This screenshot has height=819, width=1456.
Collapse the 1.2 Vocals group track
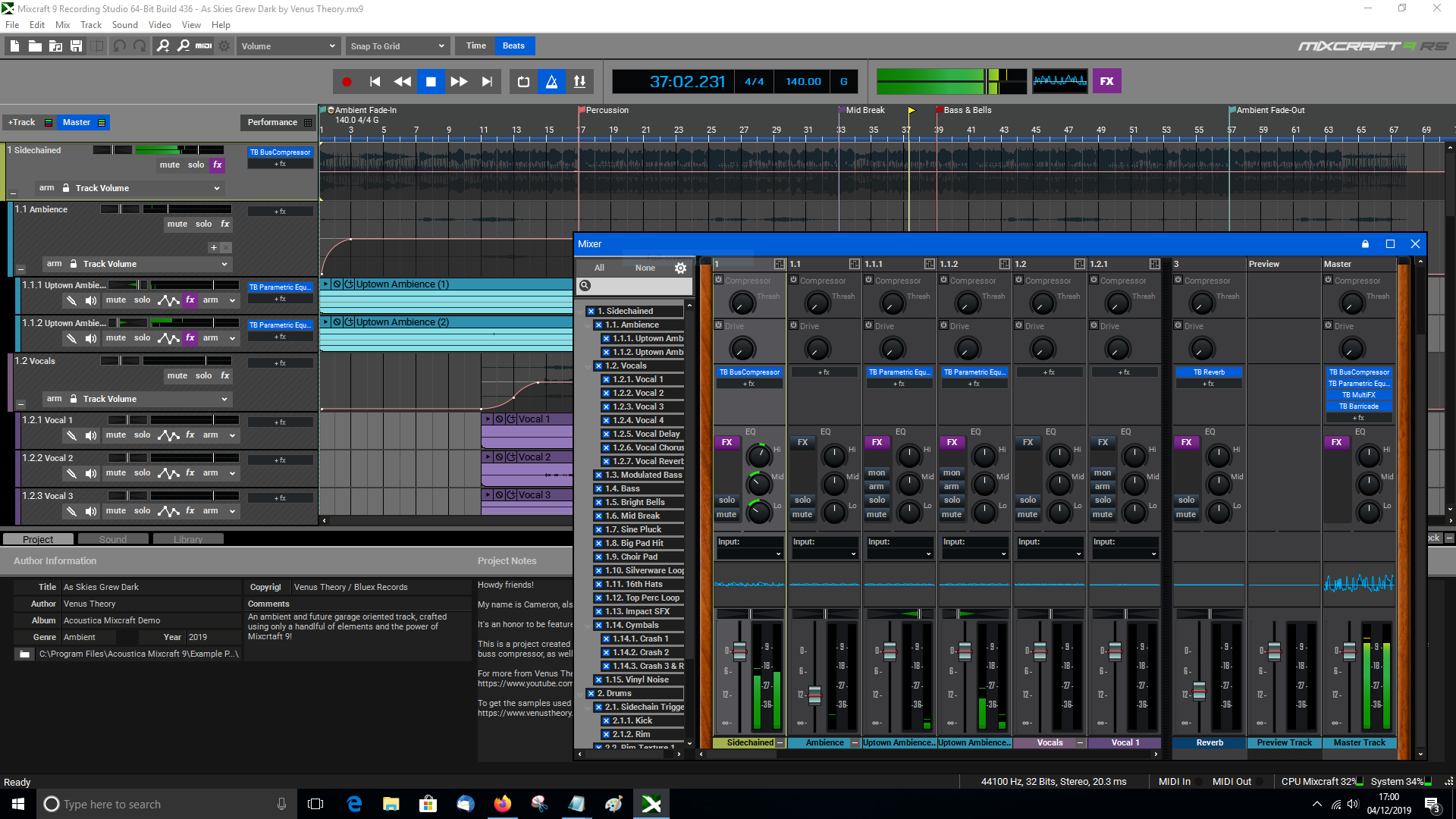(21, 404)
